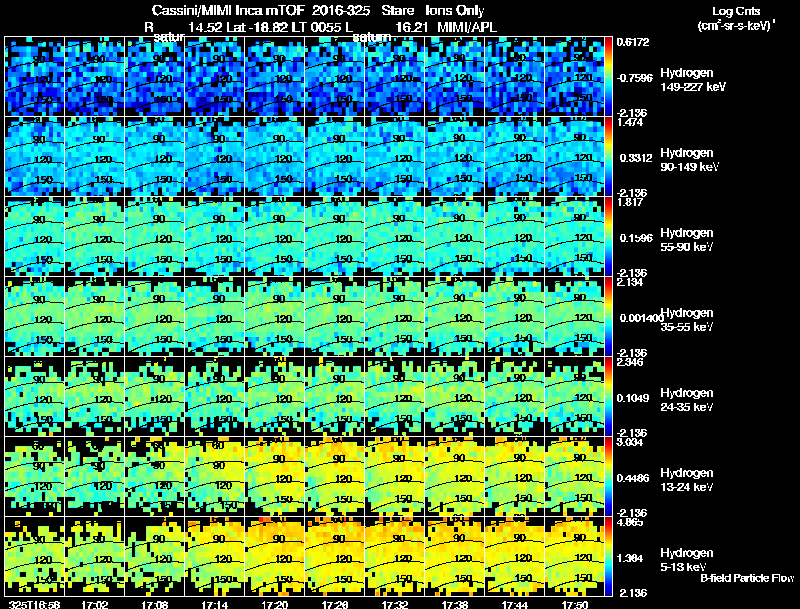This screenshot has width=800, height=609.
Task: Click the '0.001400' colorbar midpoint value
Action: click(640, 318)
